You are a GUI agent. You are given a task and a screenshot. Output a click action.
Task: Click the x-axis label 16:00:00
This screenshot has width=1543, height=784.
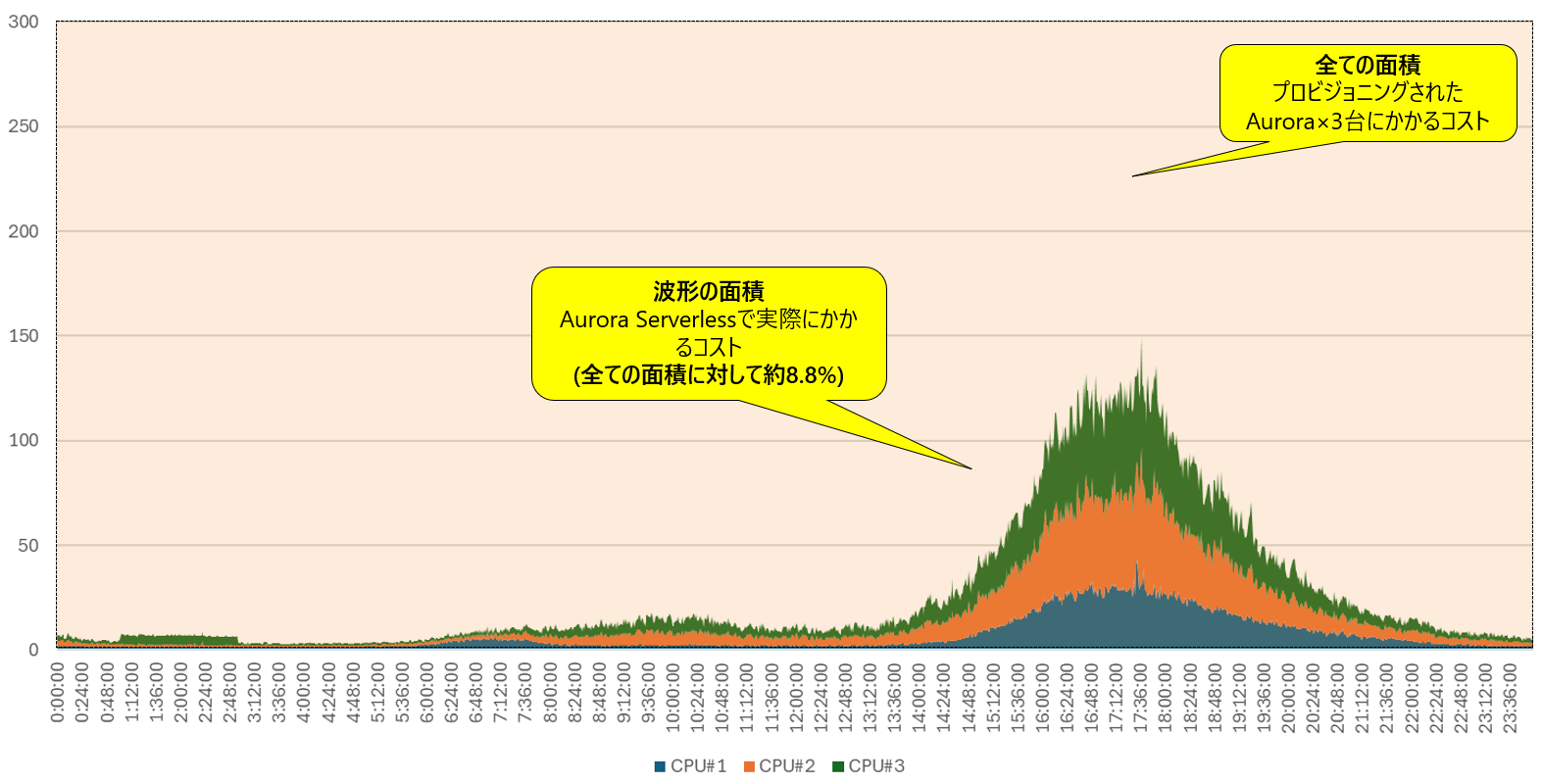[x=1043, y=698]
